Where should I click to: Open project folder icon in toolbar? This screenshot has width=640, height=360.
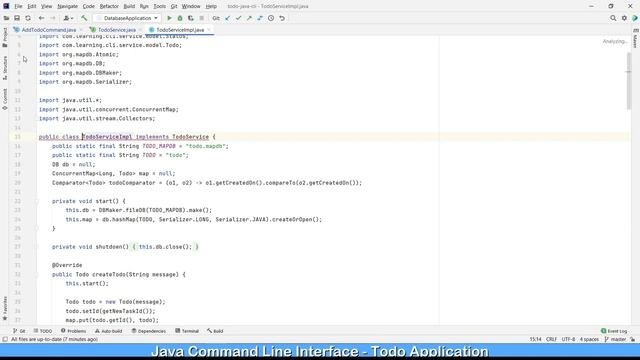click(x=6, y=18)
